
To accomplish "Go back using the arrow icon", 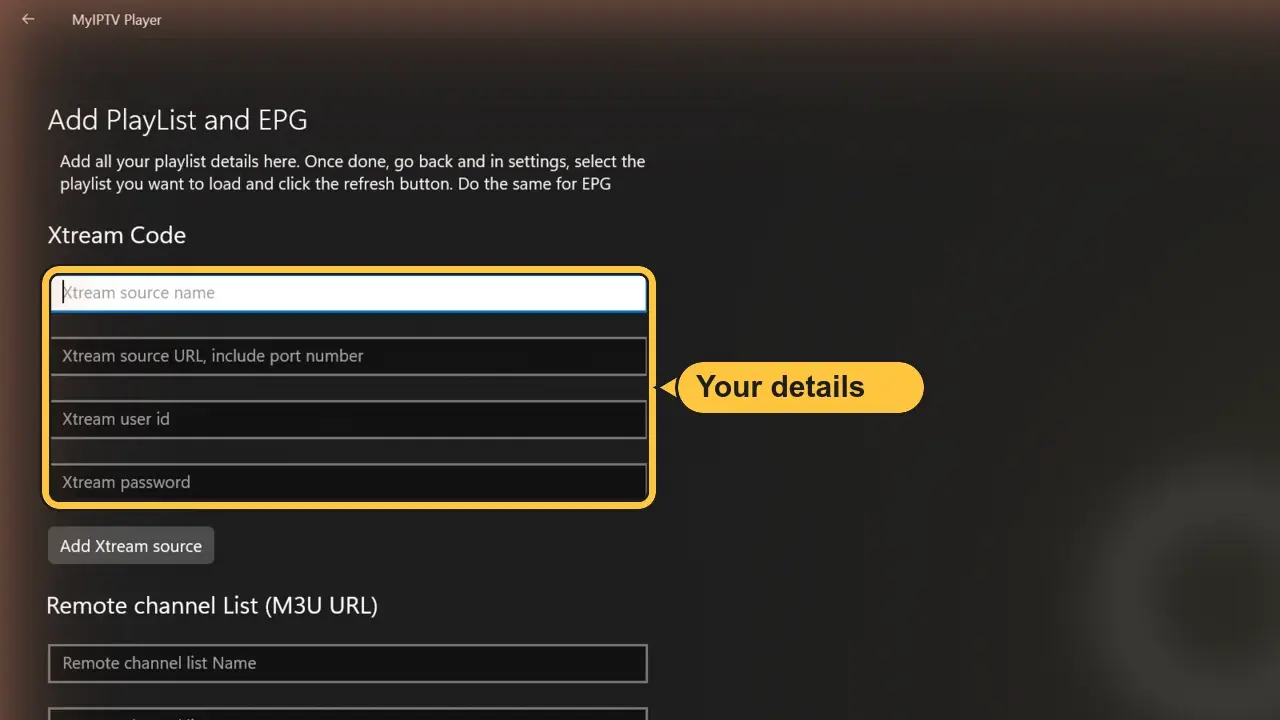I will coord(28,19).
